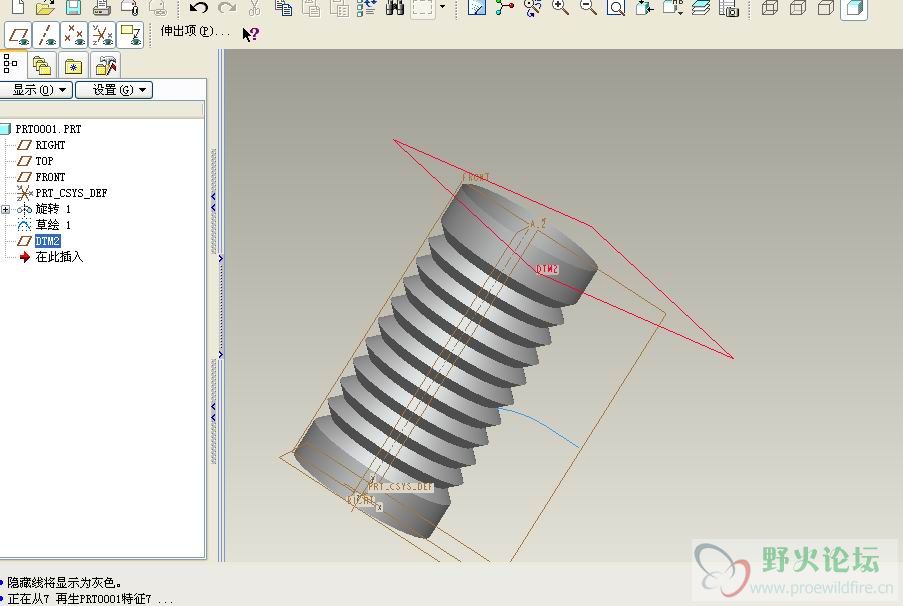Toggle annotation element display
This screenshot has height=606, width=903.
point(131,35)
